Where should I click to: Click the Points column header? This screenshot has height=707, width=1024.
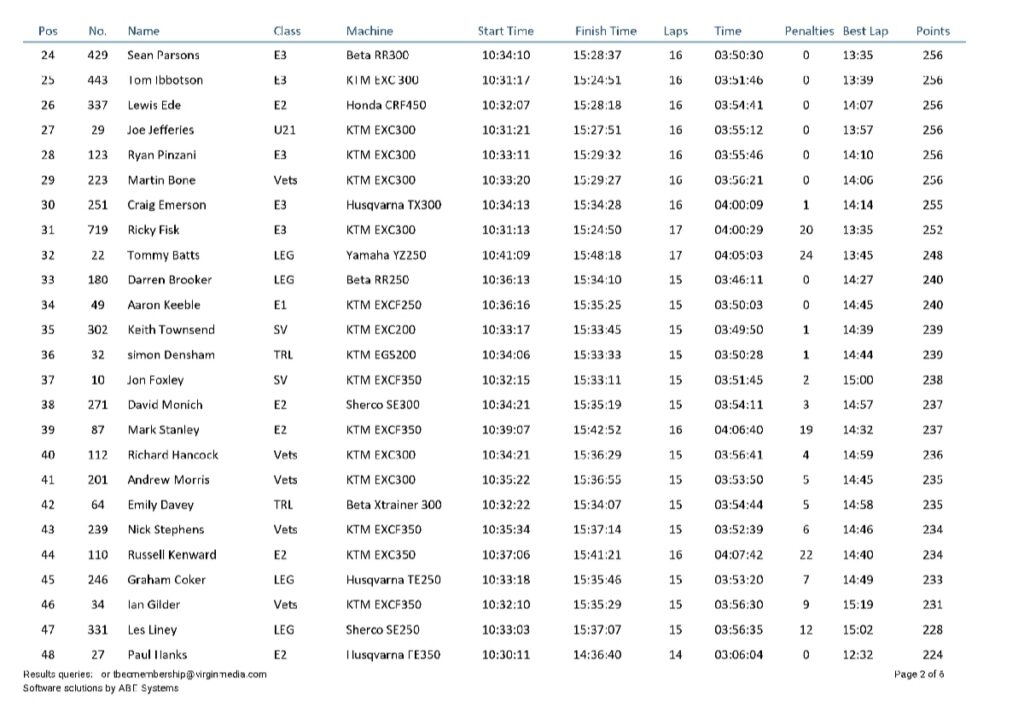[x=933, y=31]
